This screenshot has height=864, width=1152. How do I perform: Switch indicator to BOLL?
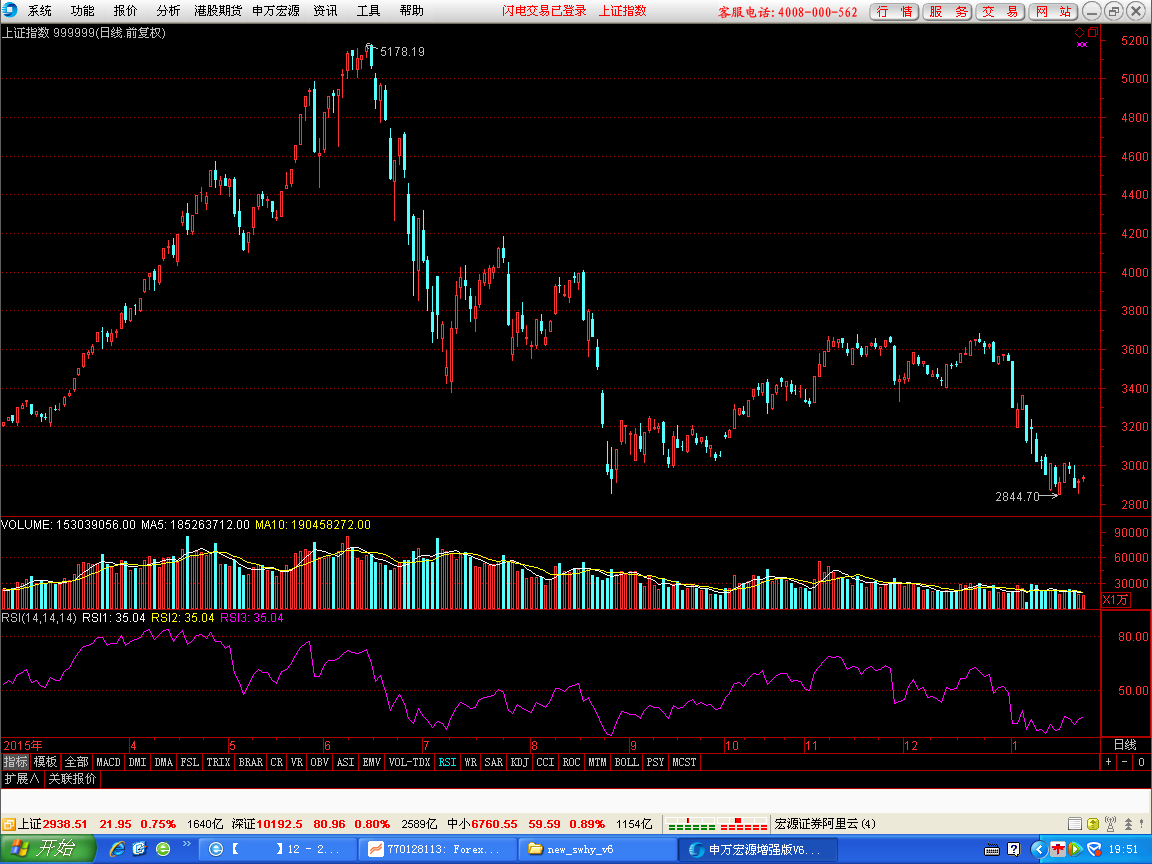627,762
